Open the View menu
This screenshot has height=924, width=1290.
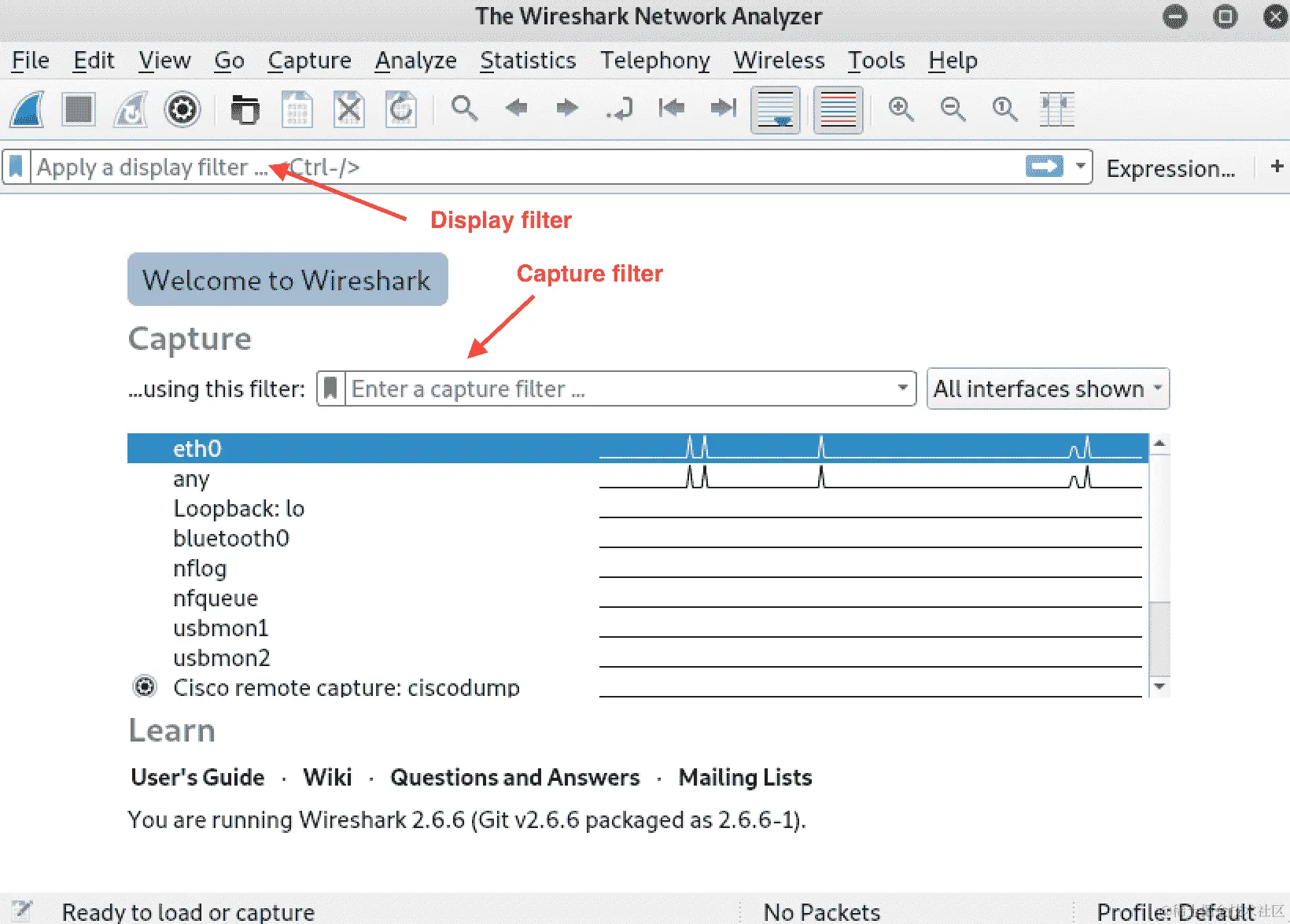(x=164, y=61)
